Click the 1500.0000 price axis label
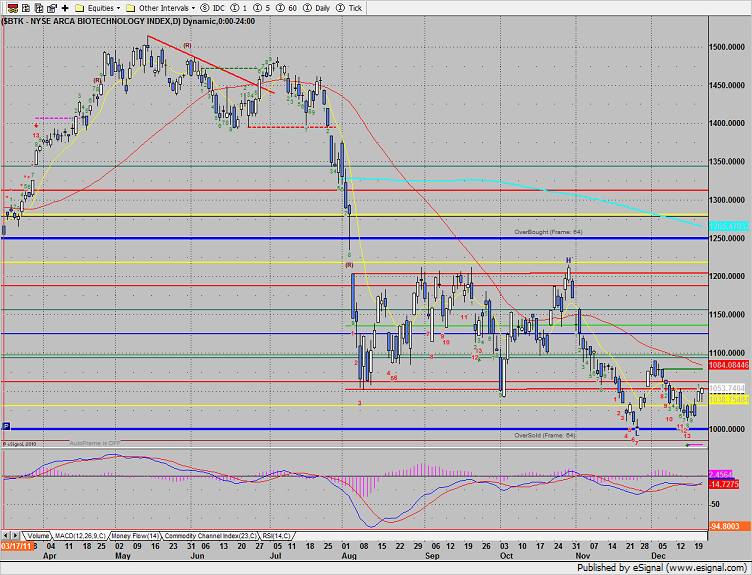This screenshot has height=575, width=752. coord(727,47)
